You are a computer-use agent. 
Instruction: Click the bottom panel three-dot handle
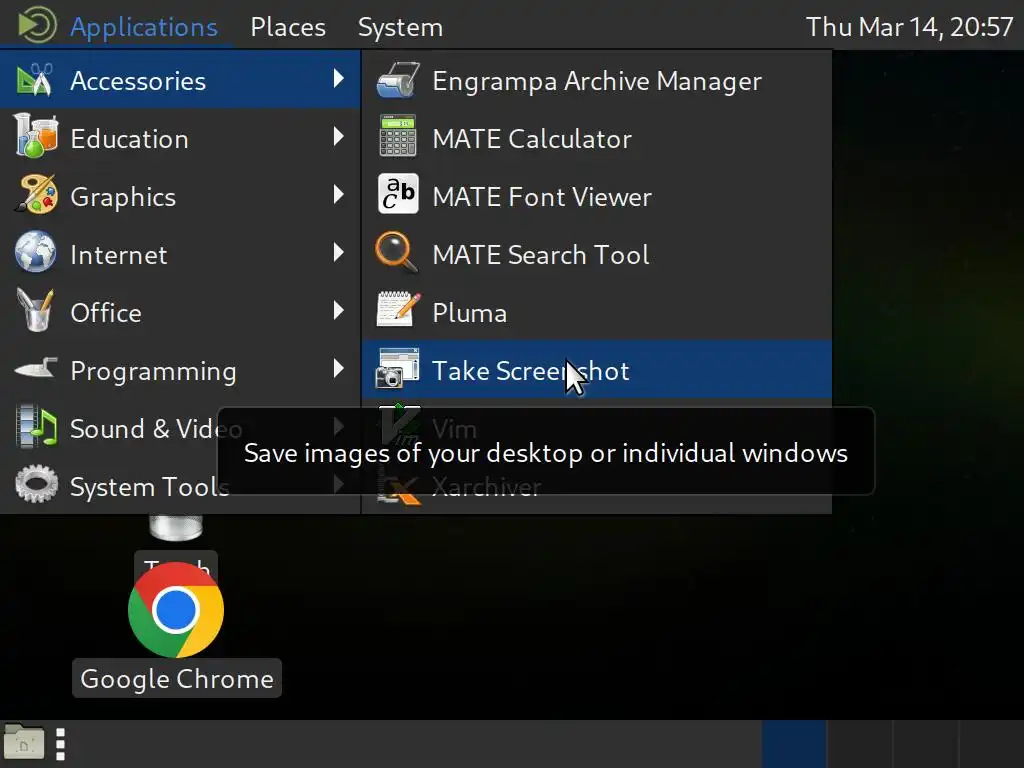tap(61, 744)
